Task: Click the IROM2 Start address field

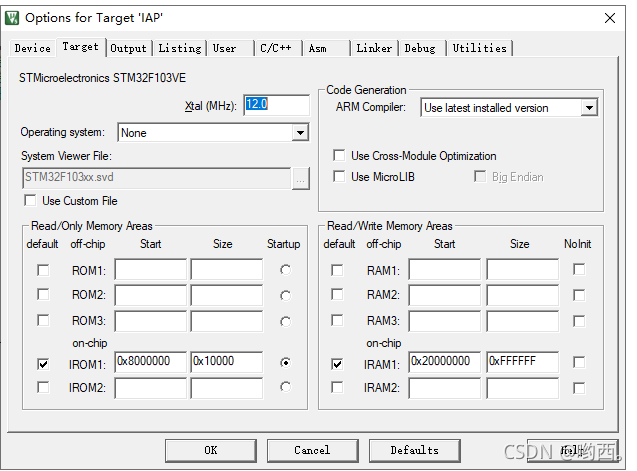Action: (x=150, y=388)
